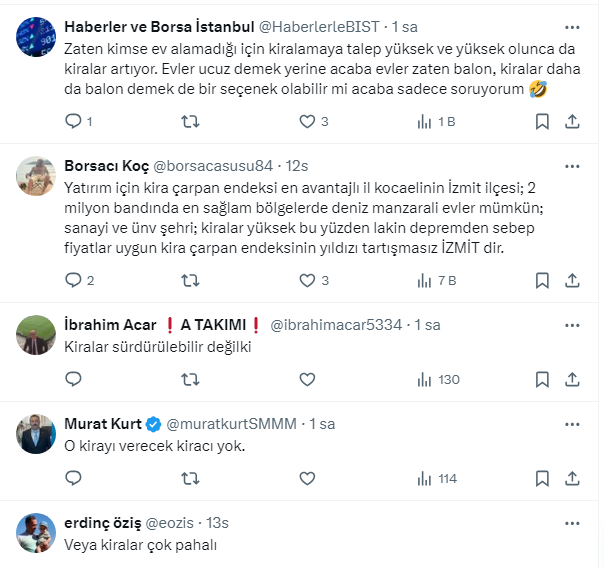Retweet Murat Kurt's tweet

pos(190,479)
